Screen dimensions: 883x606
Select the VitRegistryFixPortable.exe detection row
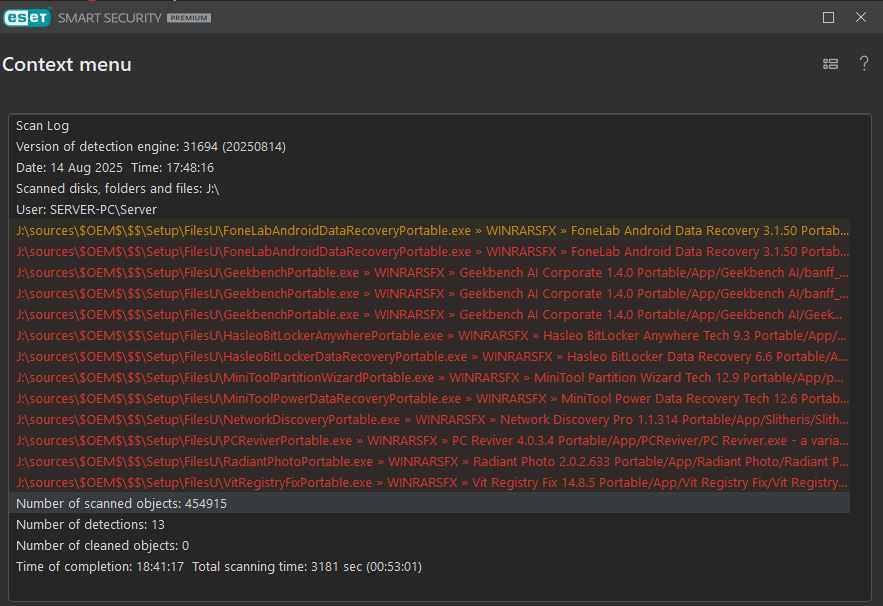tap(430, 483)
